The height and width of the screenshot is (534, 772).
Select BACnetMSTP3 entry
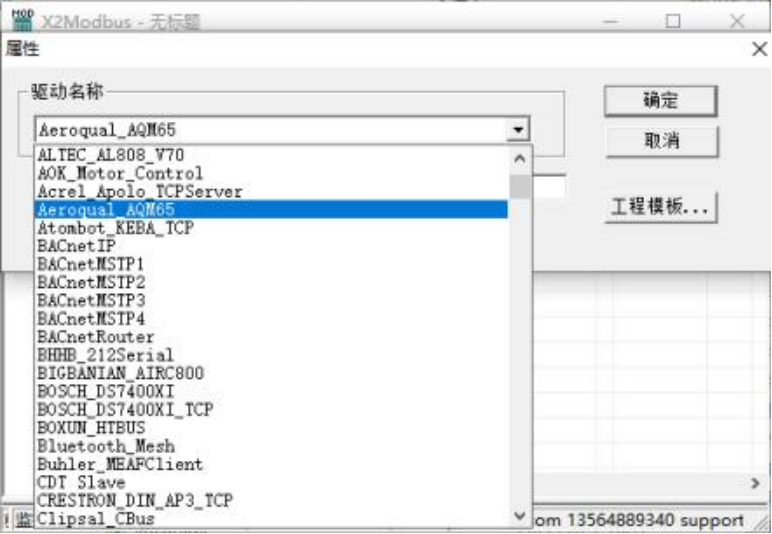pyautogui.click(x=272, y=300)
